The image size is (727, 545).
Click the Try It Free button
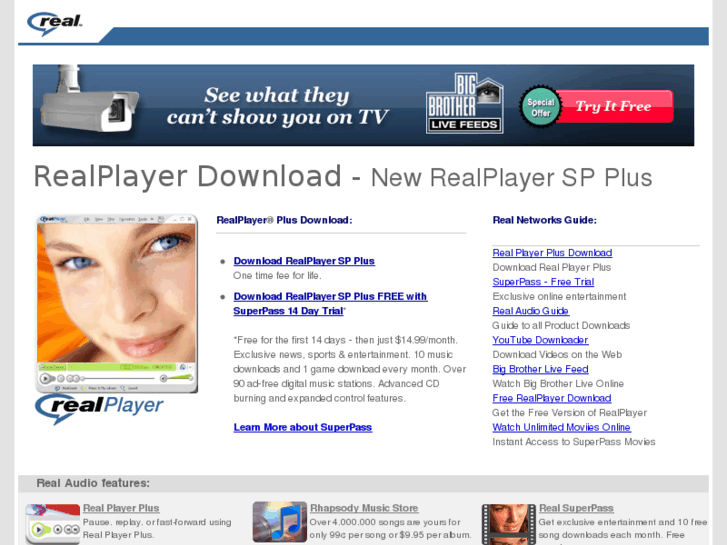(613, 106)
